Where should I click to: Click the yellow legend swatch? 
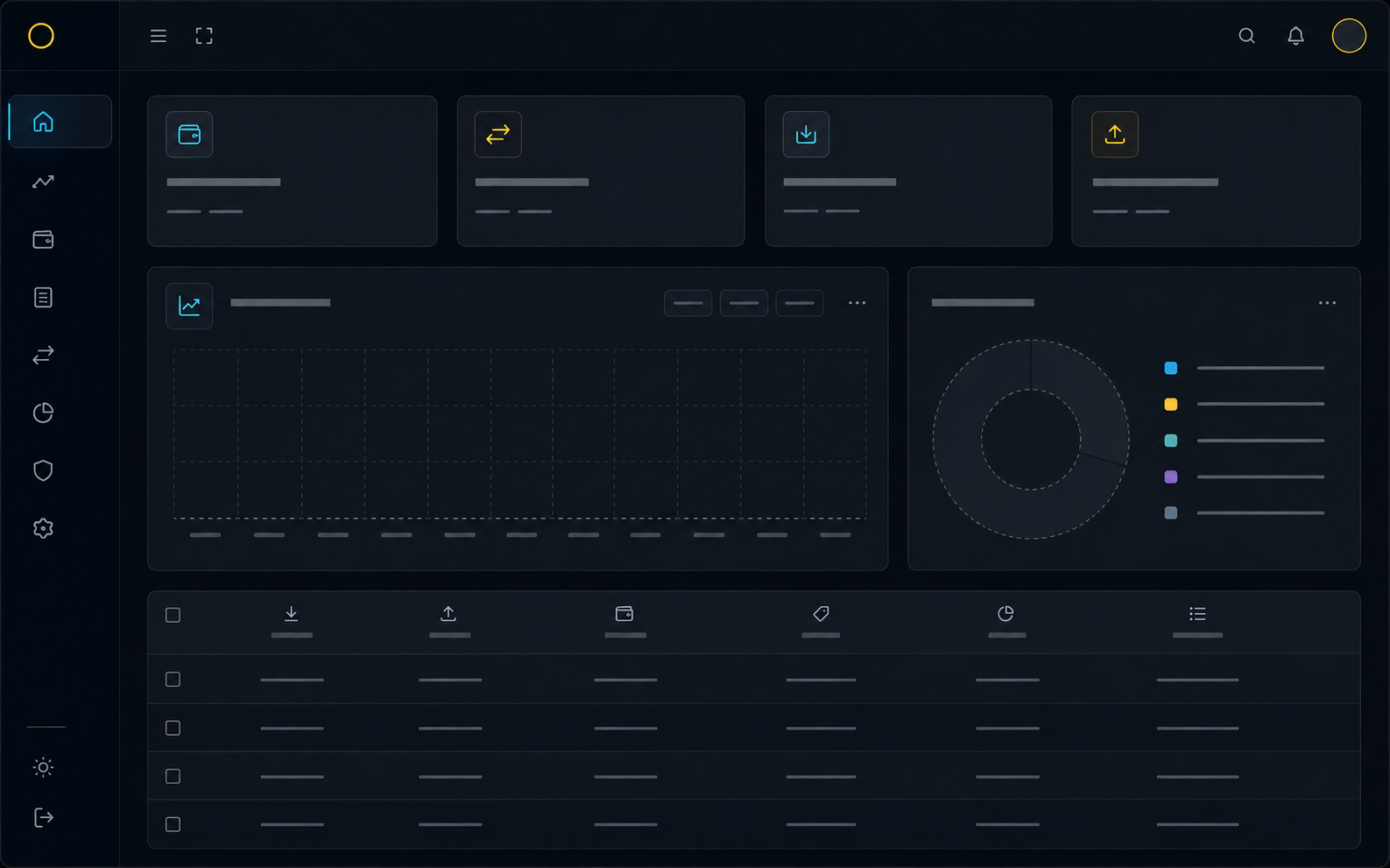[x=1170, y=404]
